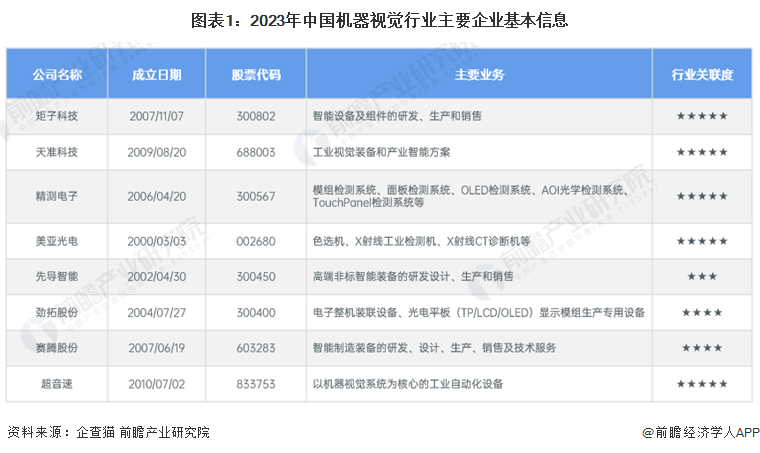Select stock code 603283

pyautogui.click(x=256, y=348)
